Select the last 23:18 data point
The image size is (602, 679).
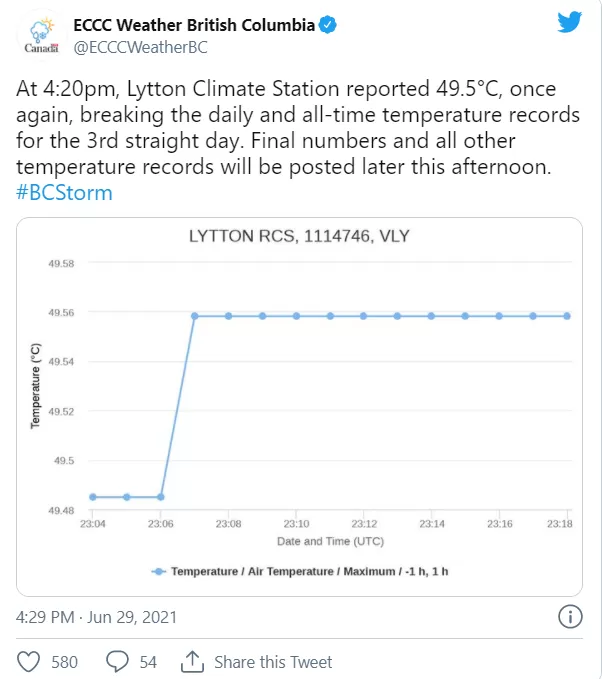567,316
